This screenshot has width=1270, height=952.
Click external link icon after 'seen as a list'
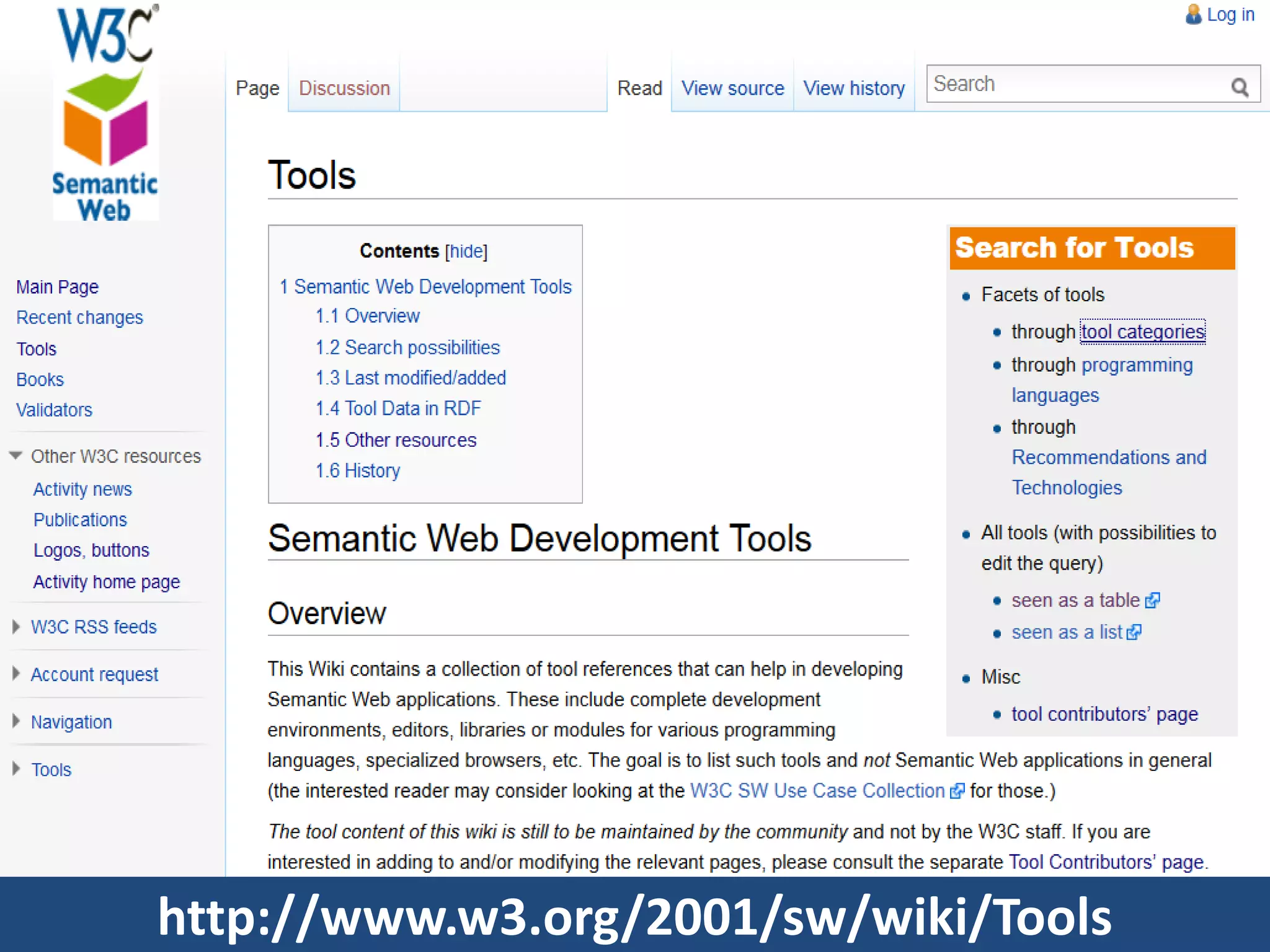(x=1134, y=632)
